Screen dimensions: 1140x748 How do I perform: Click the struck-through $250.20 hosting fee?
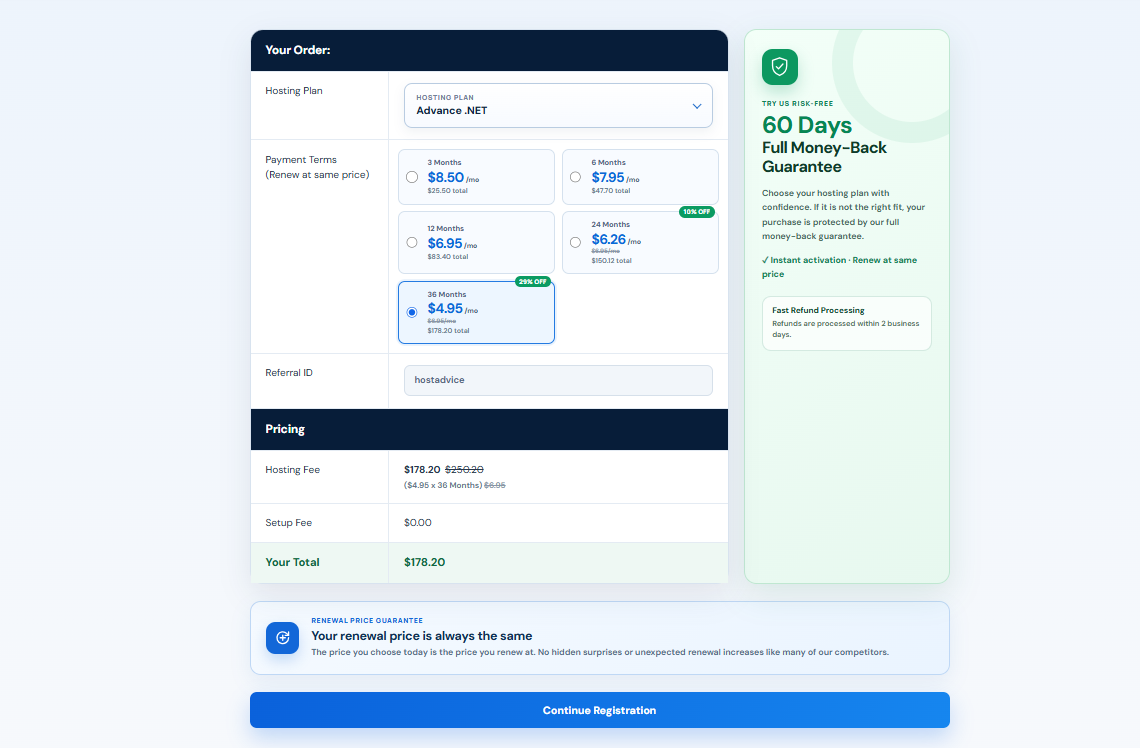[x=464, y=470]
